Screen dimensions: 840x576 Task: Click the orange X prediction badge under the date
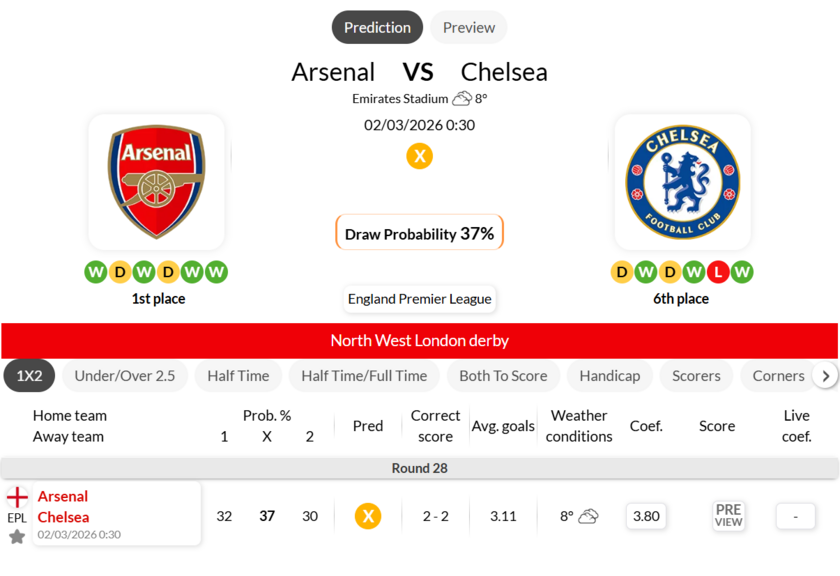click(x=419, y=156)
